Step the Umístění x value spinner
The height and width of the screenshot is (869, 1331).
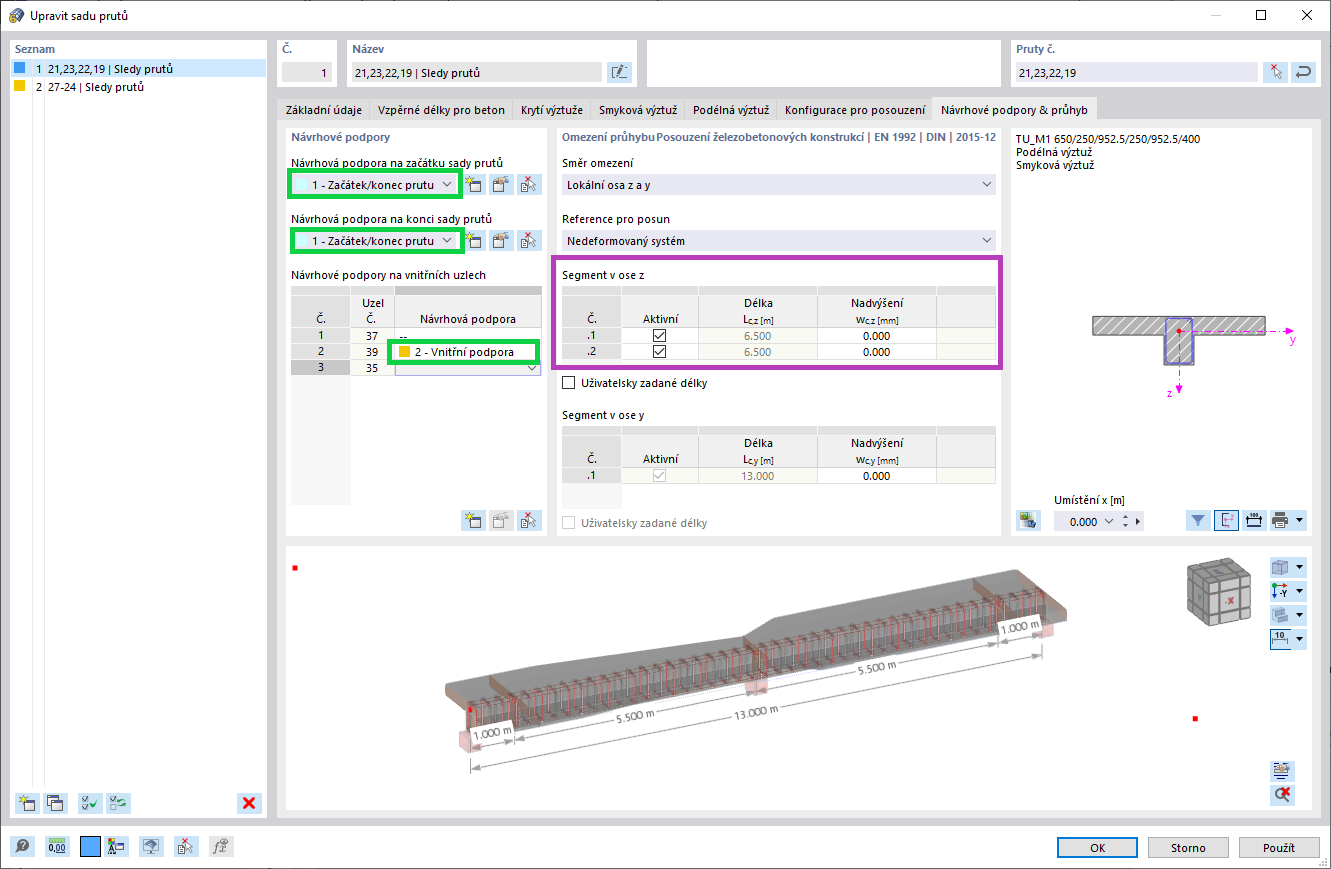pyautogui.click(x=1127, y=521)
